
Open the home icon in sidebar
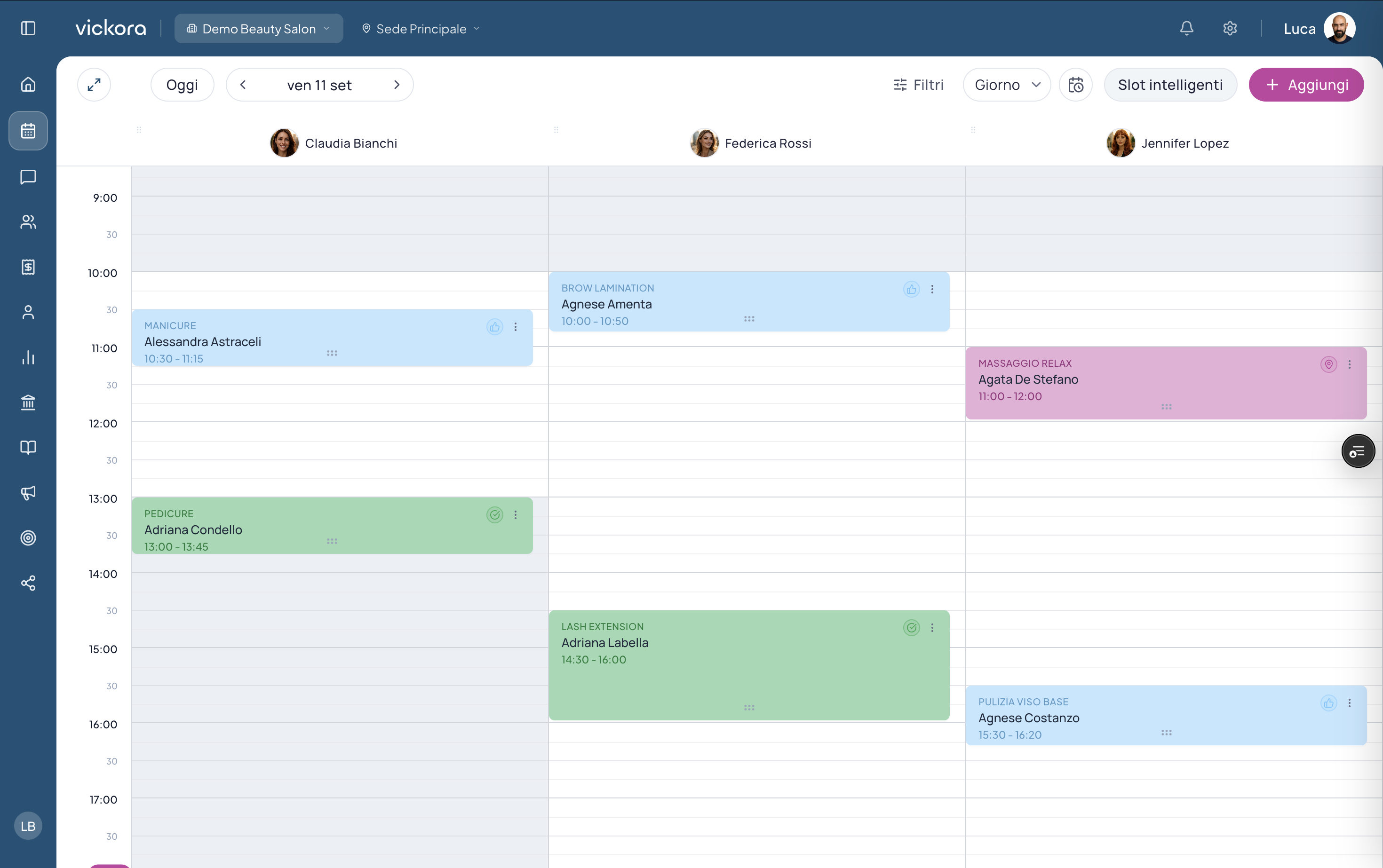(28, 84)
